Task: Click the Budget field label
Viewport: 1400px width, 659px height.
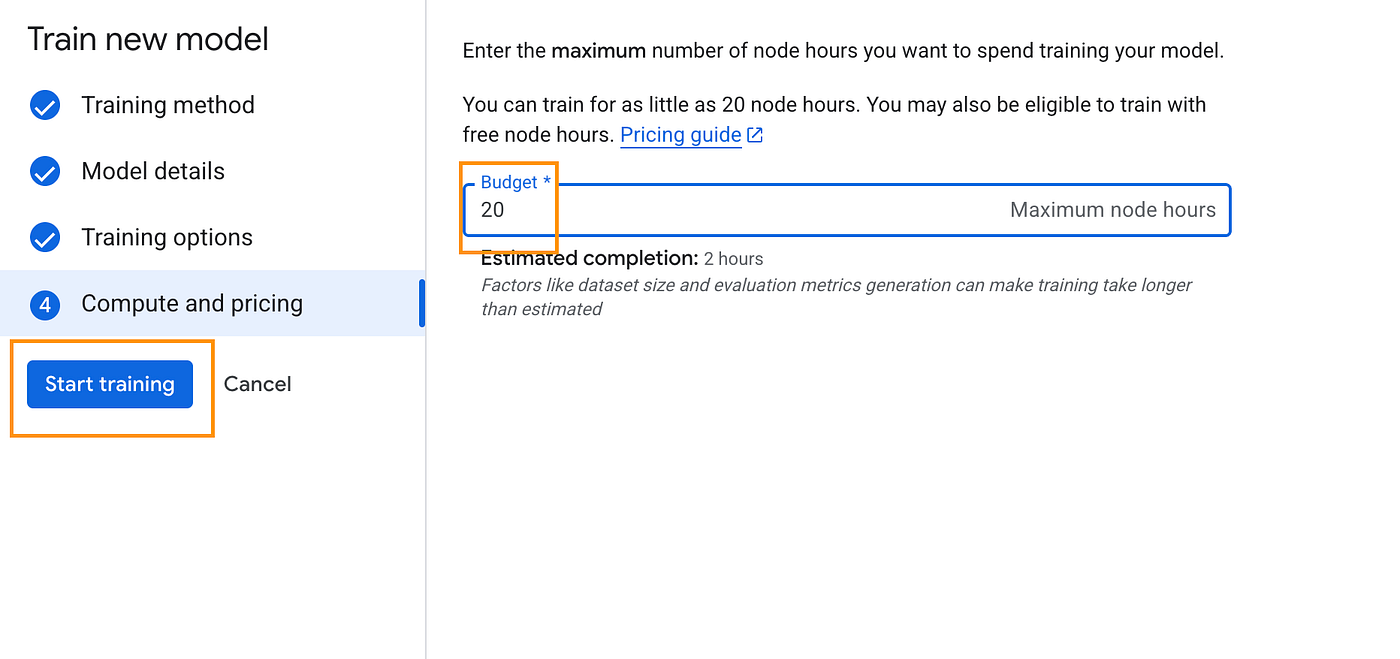Action: 516,182
